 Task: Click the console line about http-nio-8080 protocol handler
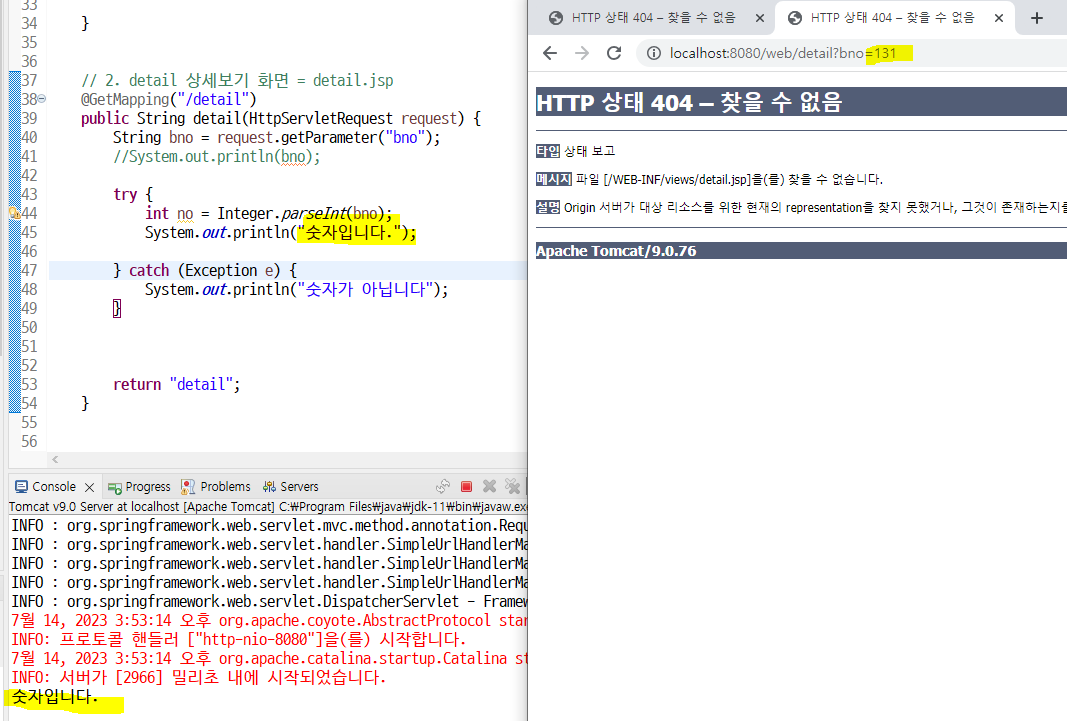[x=239, y=639]
